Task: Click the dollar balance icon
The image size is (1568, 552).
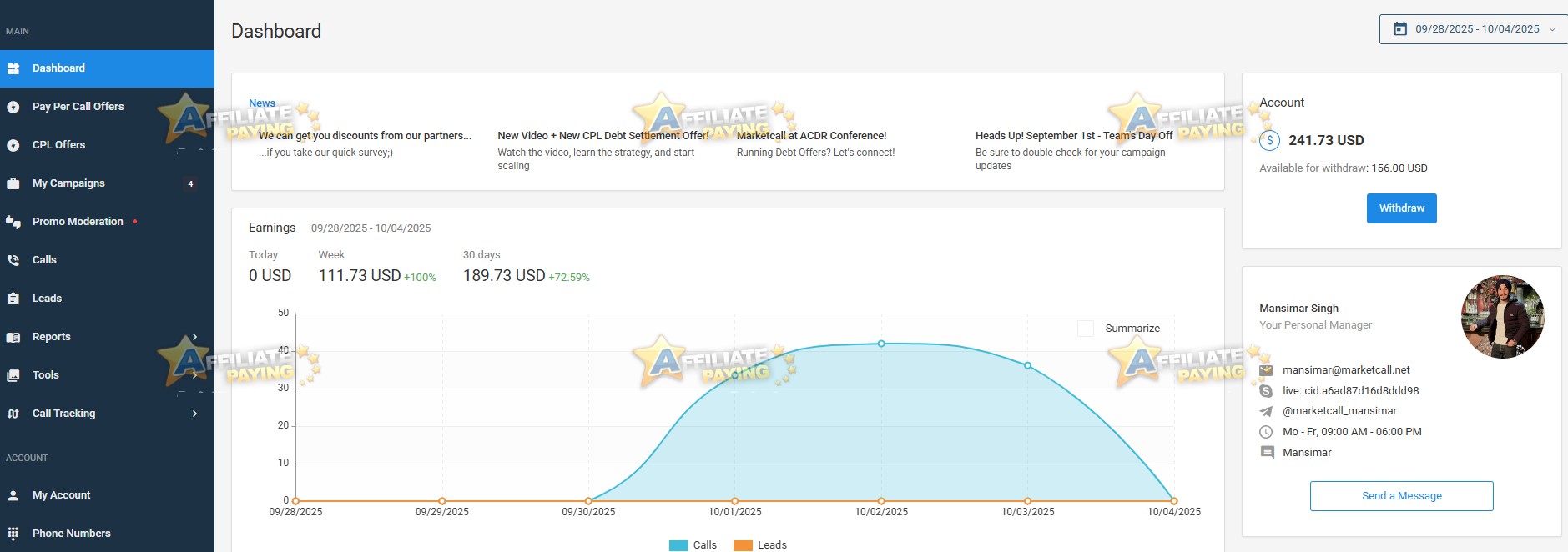Action: coord(1269,140)
